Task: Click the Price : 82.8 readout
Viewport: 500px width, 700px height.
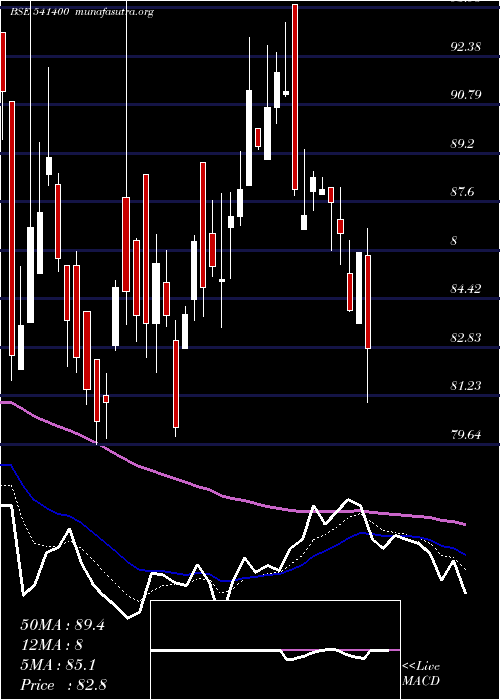Action: click(x=63, y=685)
